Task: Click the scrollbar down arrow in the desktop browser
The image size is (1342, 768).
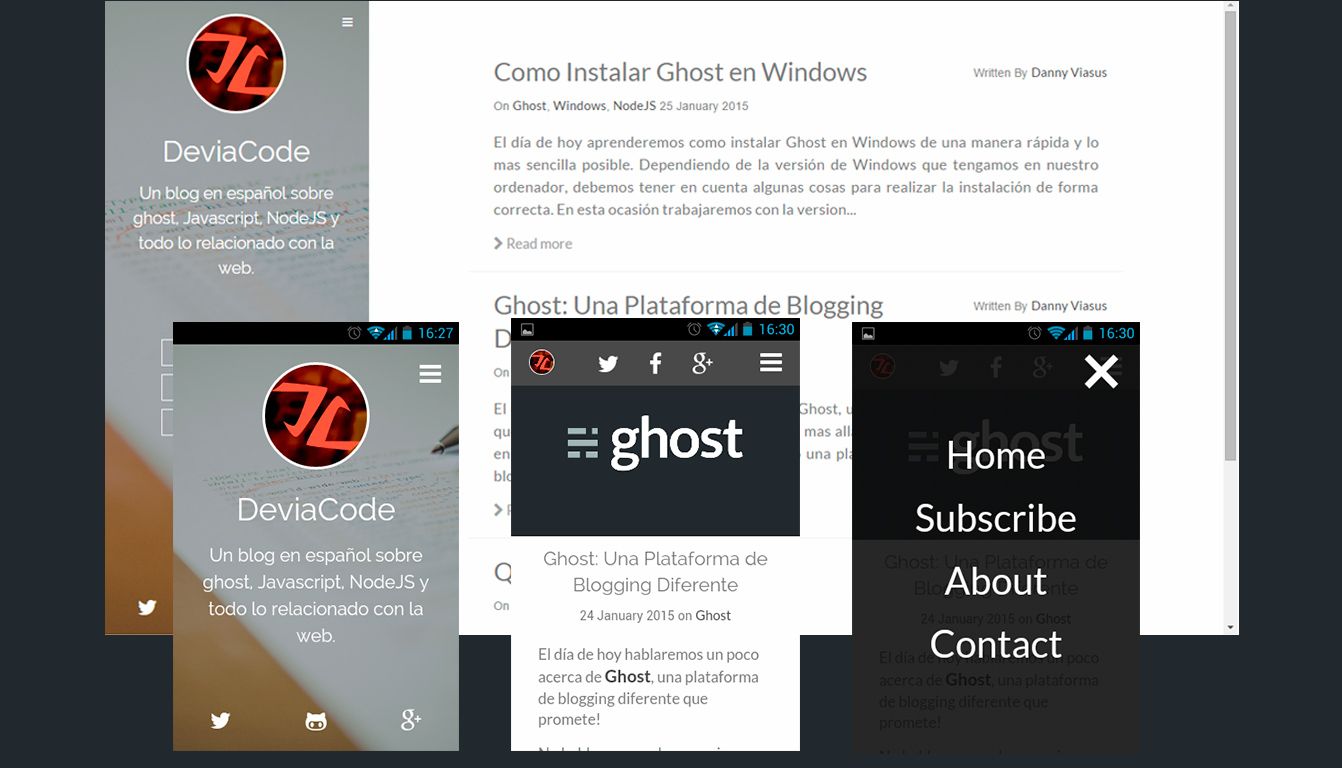Action: point(1231,627)
